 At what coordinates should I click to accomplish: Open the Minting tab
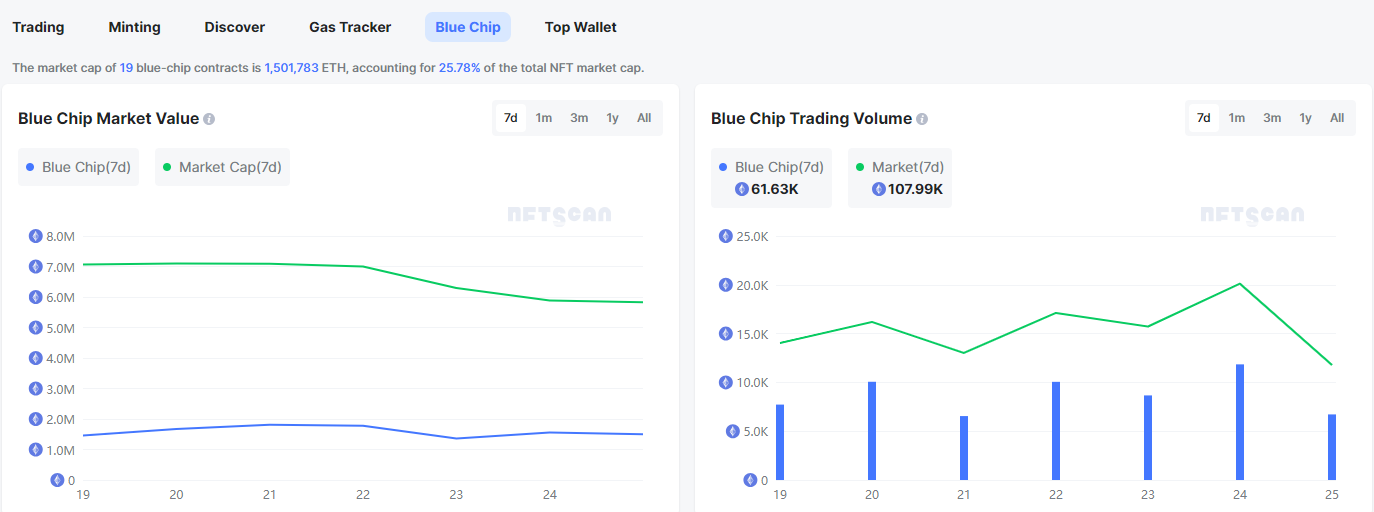(x=134, y=27)
